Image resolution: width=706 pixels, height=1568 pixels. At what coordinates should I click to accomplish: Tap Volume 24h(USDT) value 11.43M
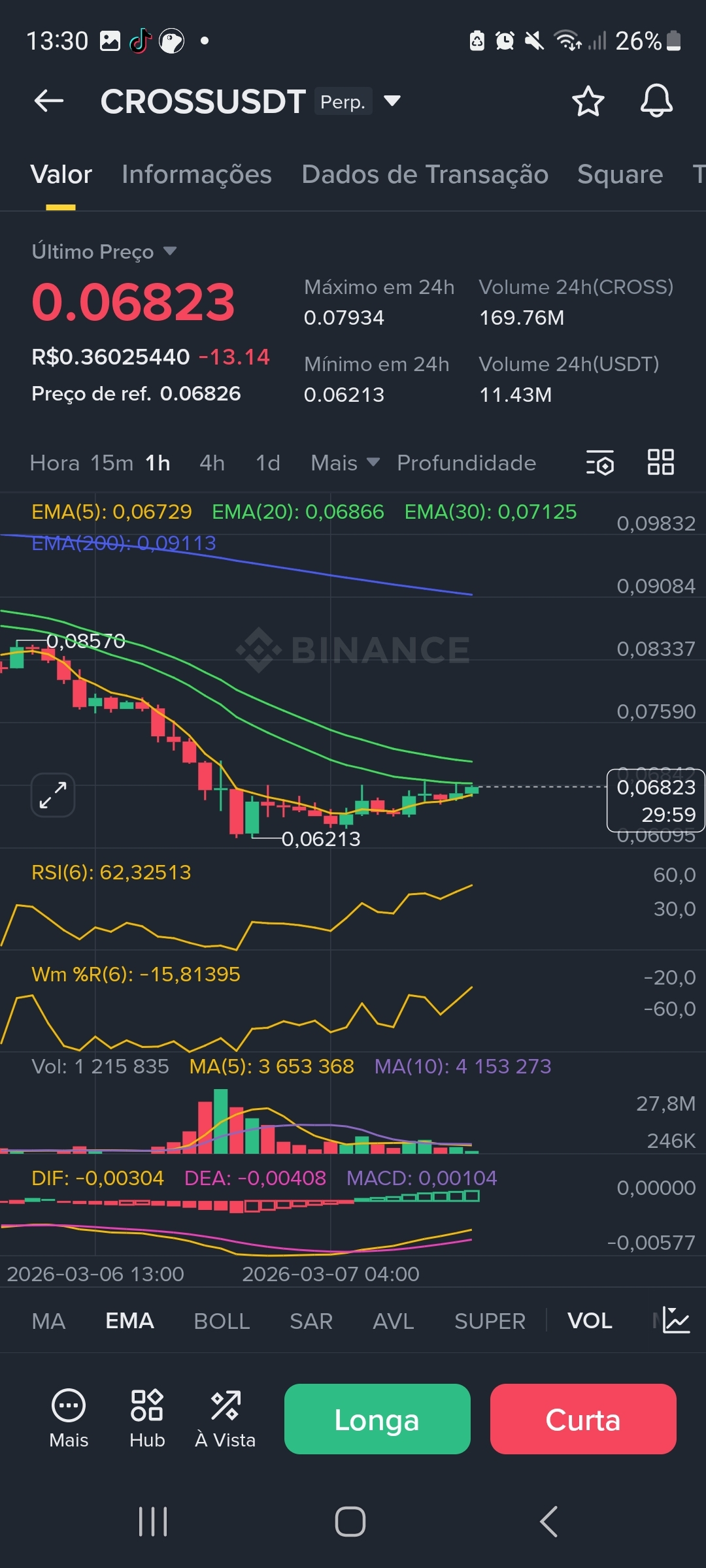(x=515, y=395)
